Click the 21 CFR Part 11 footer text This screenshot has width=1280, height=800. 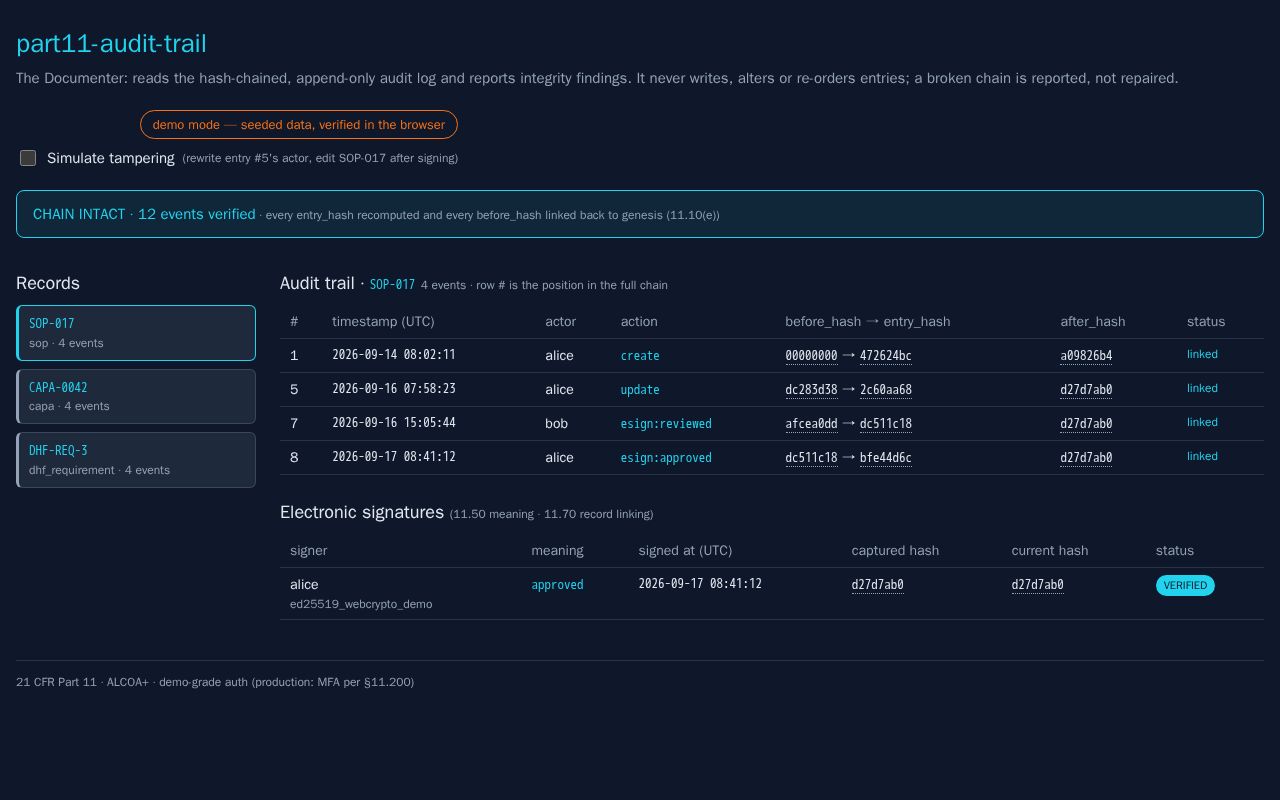215,682
